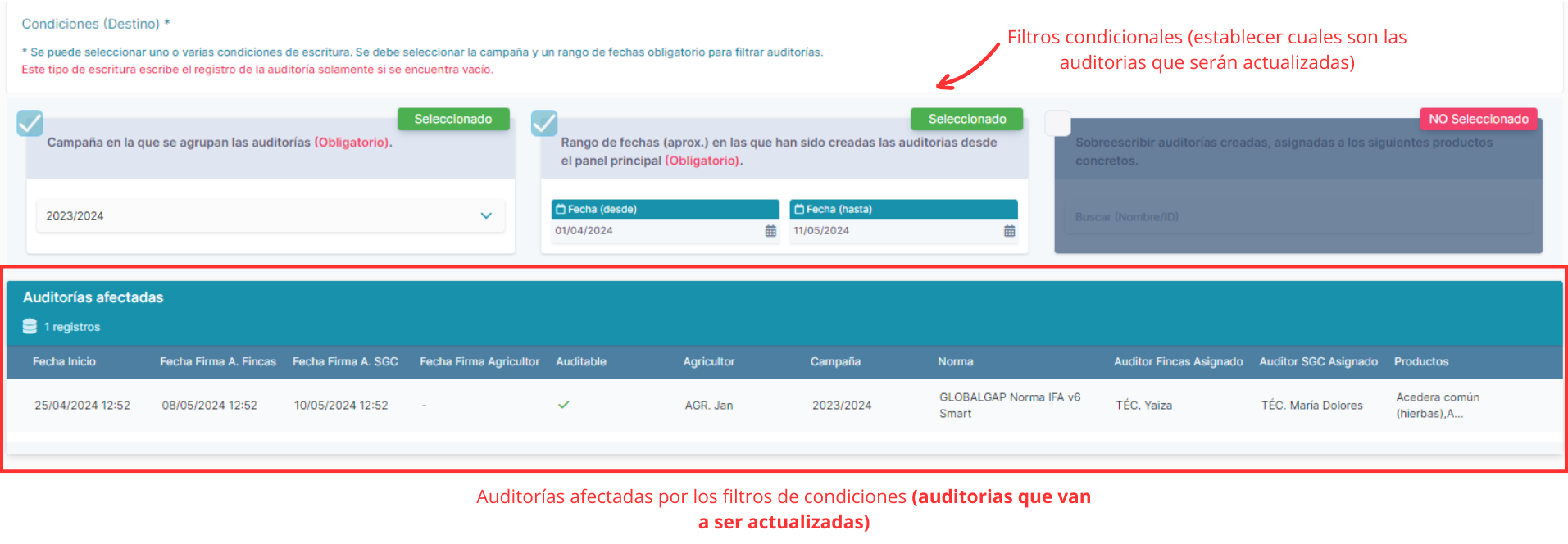Click the Buscar (Nombre/ID) search field
Screen dimensions: 1568x544
click(1298, 217)
